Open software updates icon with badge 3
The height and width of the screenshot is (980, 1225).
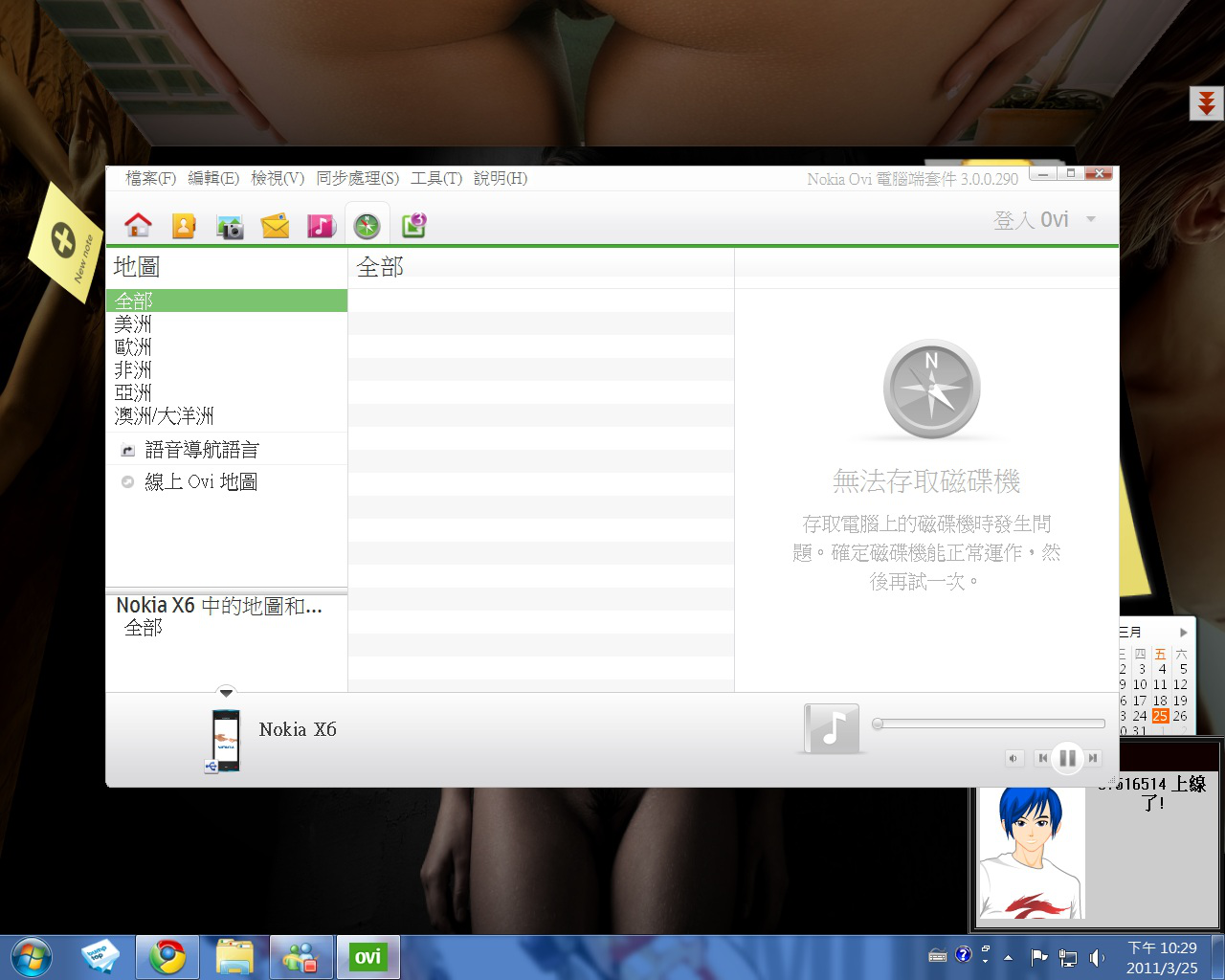tap(413, 225)
